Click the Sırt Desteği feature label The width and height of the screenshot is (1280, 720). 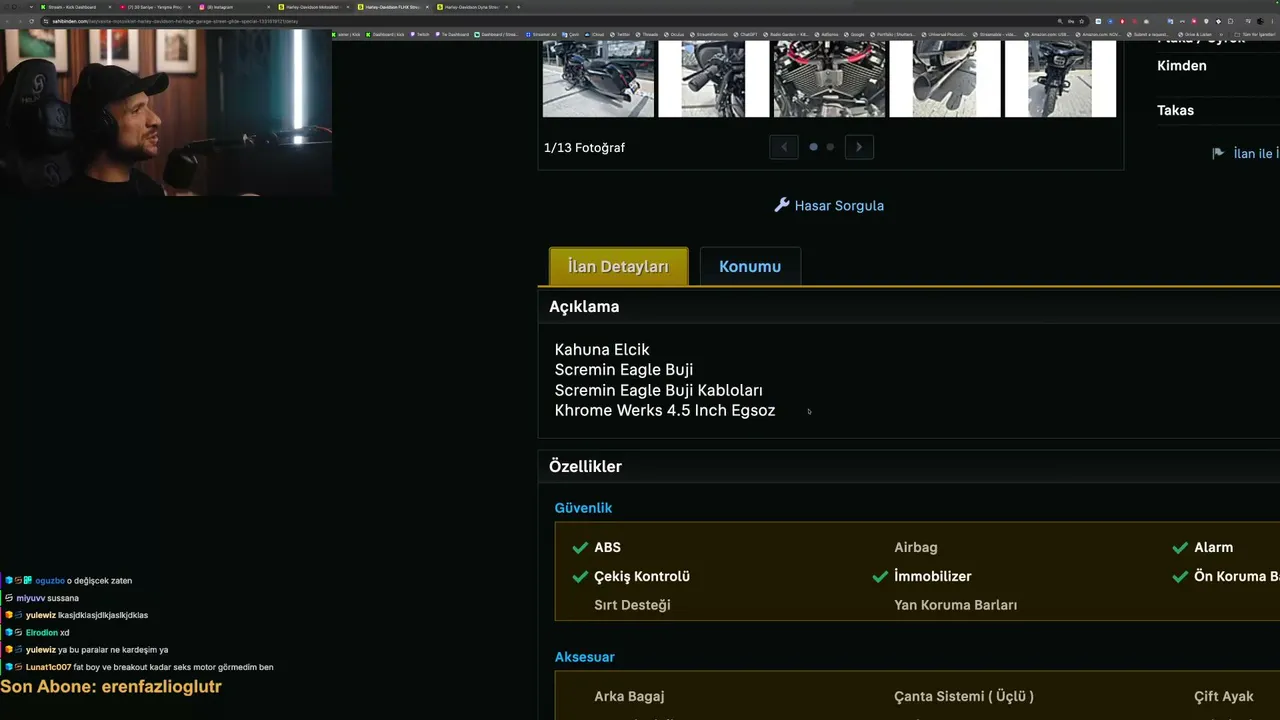pos(632,605)
